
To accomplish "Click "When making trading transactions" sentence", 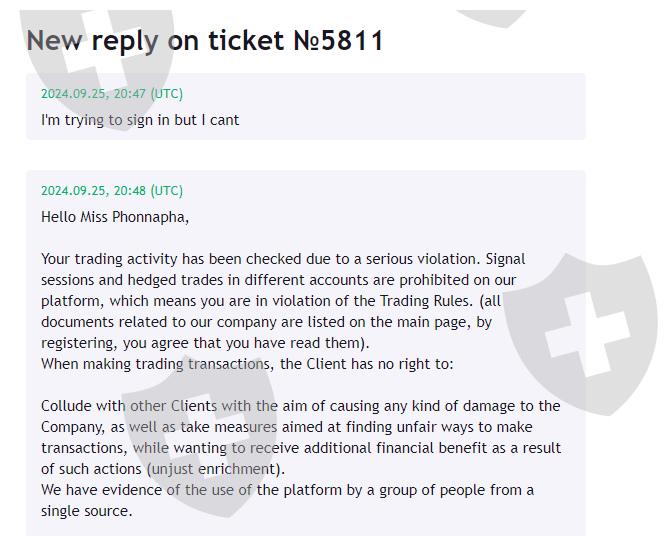I will tap(247, 364).
